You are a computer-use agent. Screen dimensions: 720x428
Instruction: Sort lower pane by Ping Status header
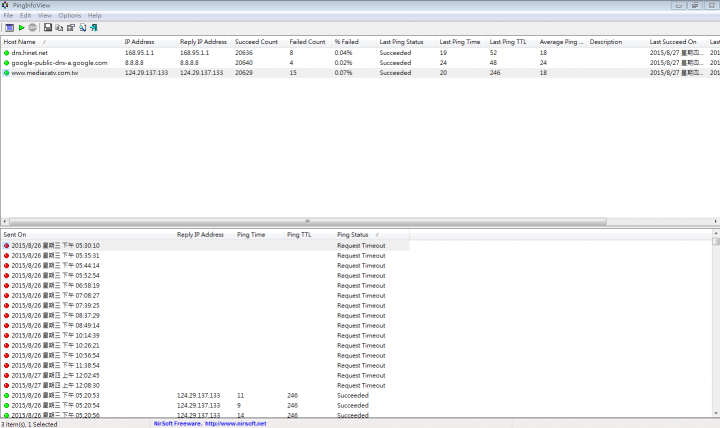[352, 234]
